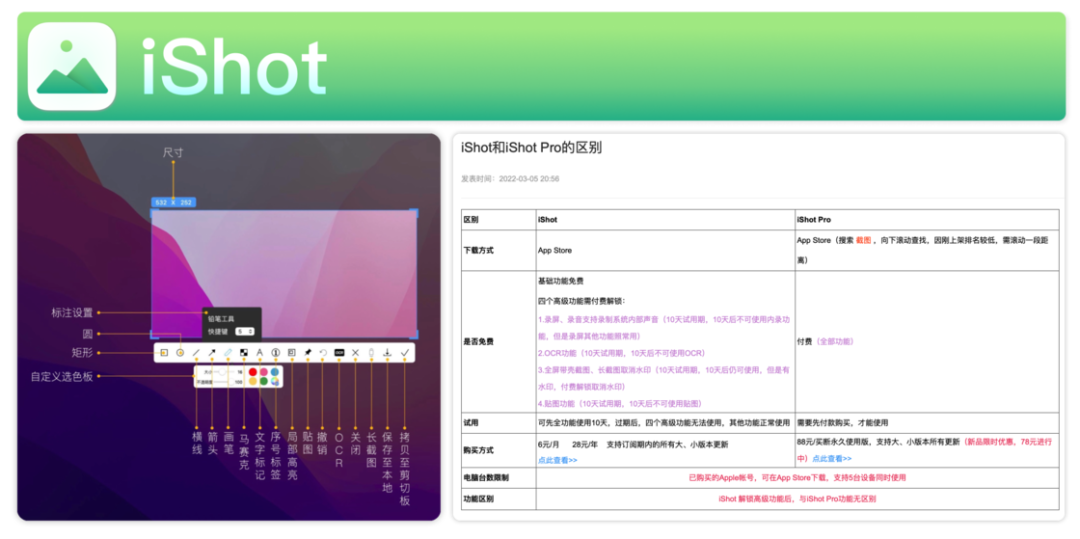Click the 532 × 252 size label
The image size is (1080, 539).
pos(174,202)
